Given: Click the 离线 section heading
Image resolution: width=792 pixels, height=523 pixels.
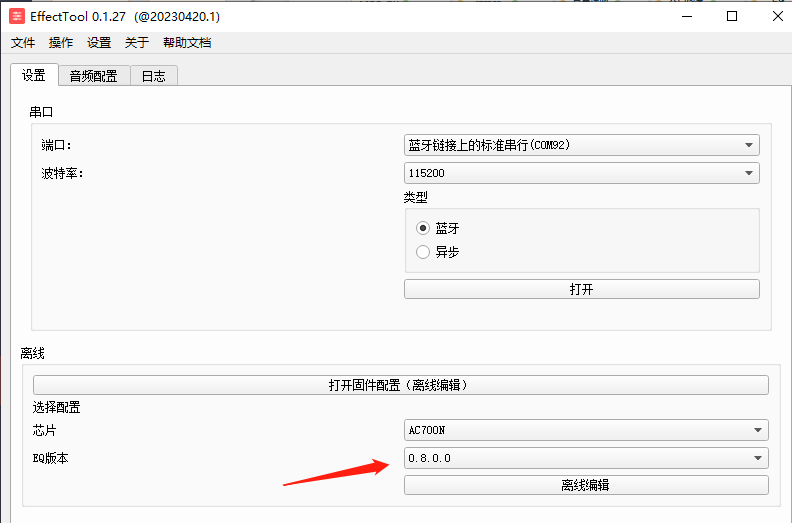Looking at the screenshot, I should 32,353.
